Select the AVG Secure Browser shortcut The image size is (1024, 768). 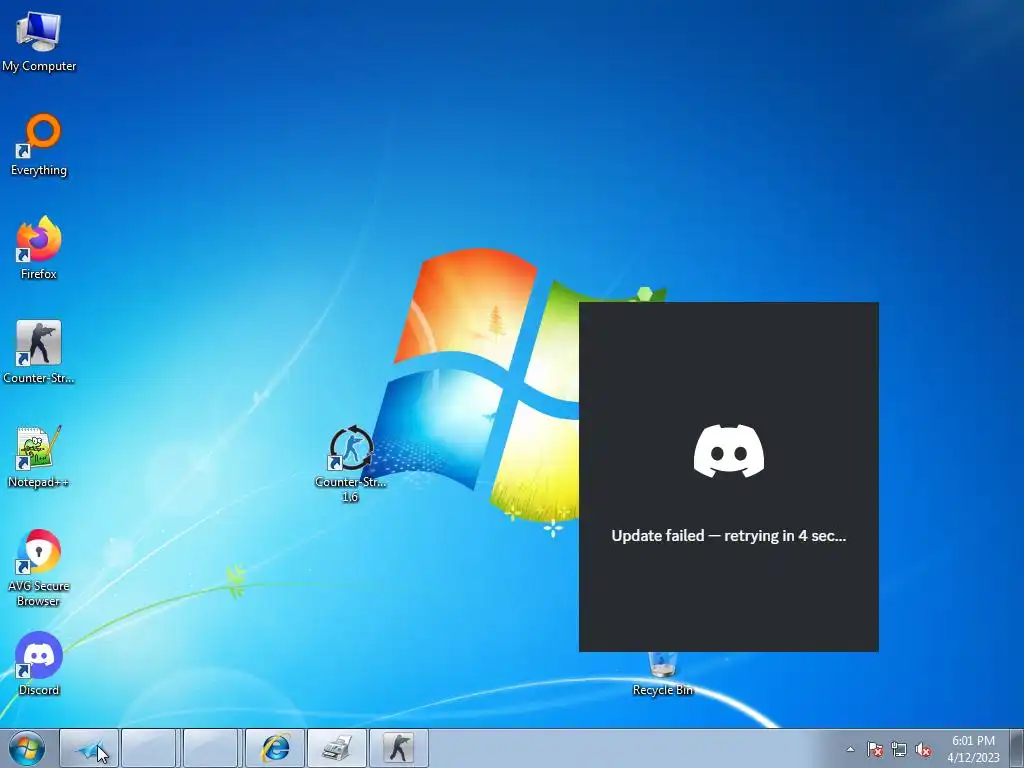[39, 567]
